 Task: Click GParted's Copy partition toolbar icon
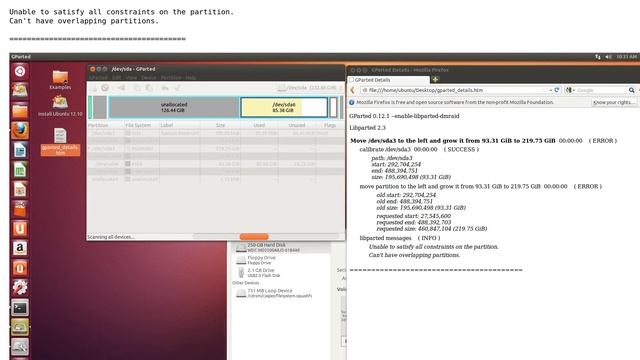tap(138, 88)
